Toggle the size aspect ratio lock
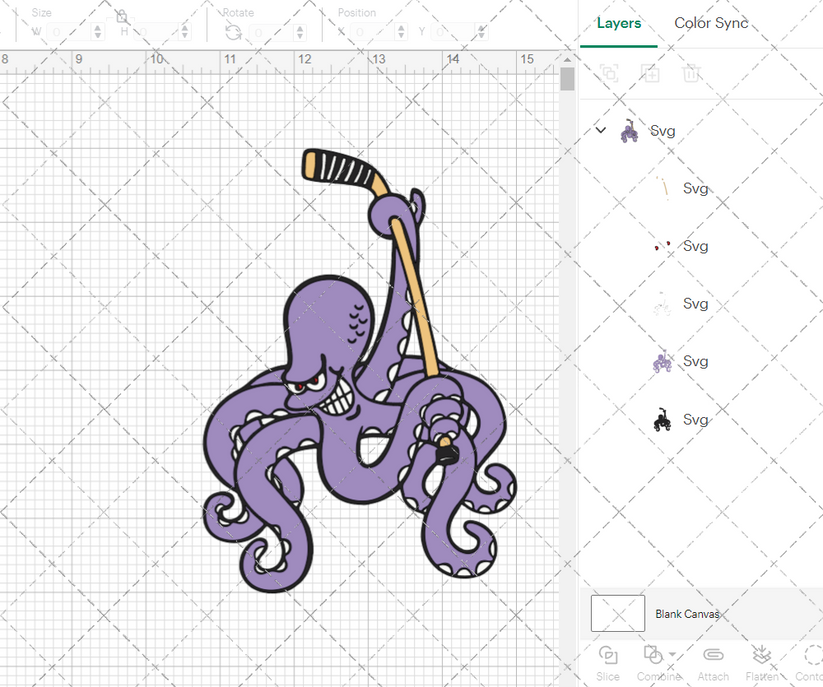823x687 pixels. pyautogui.click(x=121, y=17)
